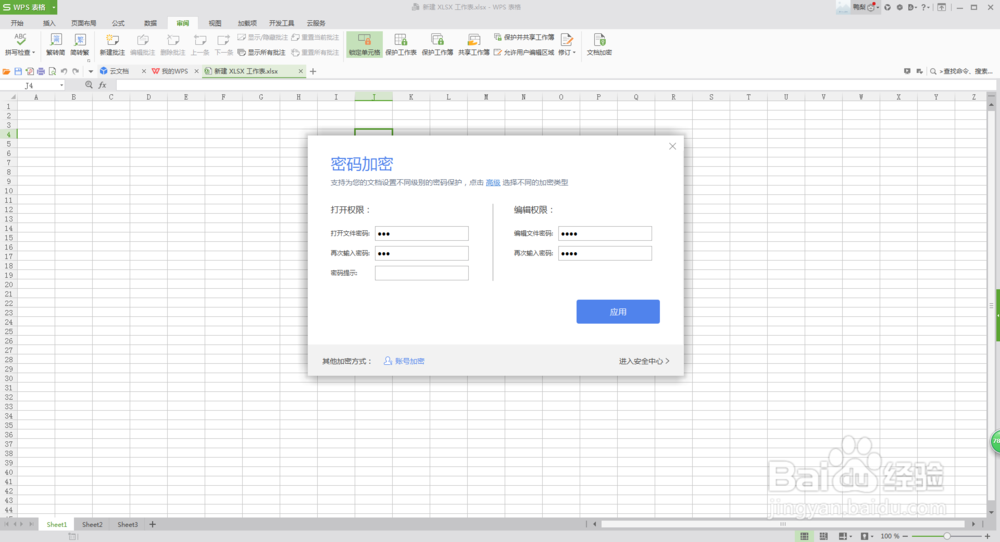Click the undo icon
The height and width of the screenshot is (542, 1000).
click(x=64, y=71)
